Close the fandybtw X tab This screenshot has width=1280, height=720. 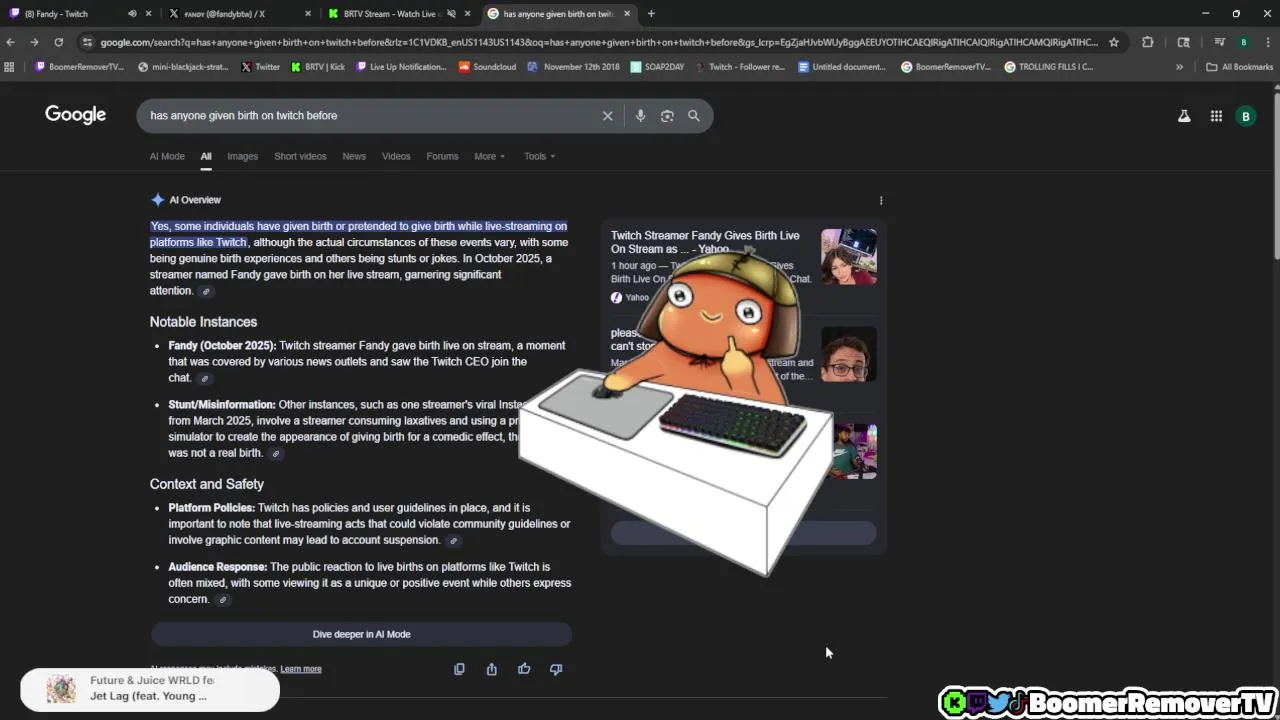[307, 14]
